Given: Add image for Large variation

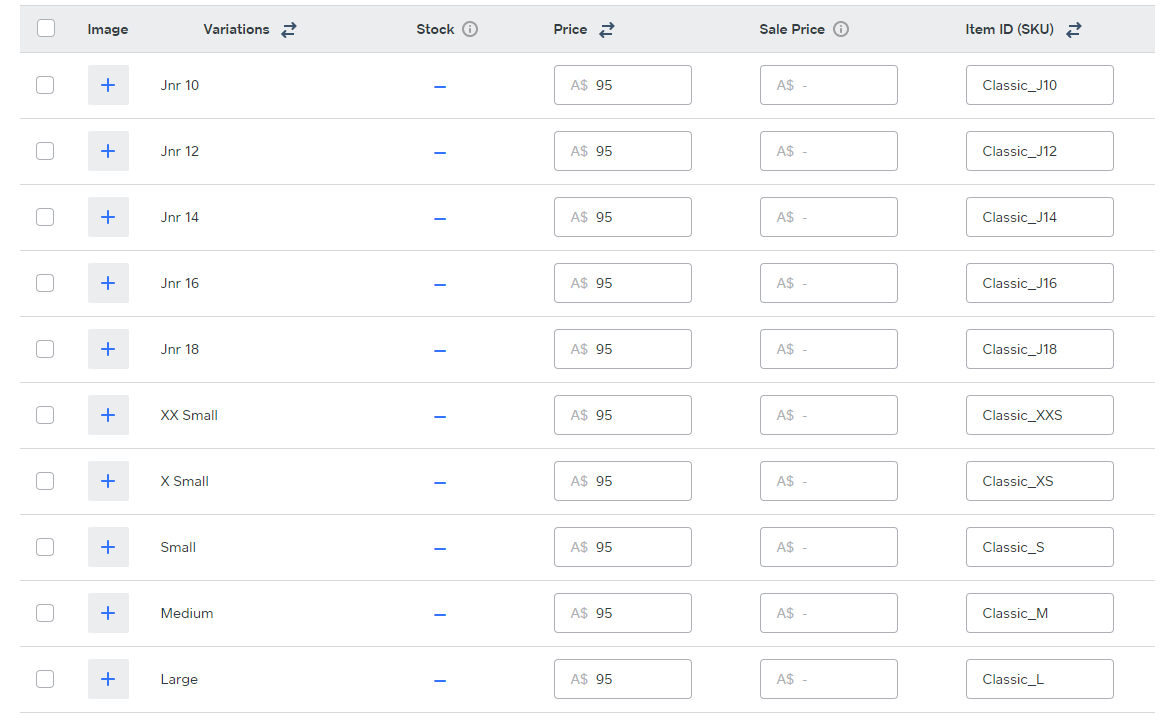Looking at the screenshot, I should pos(108,679).
